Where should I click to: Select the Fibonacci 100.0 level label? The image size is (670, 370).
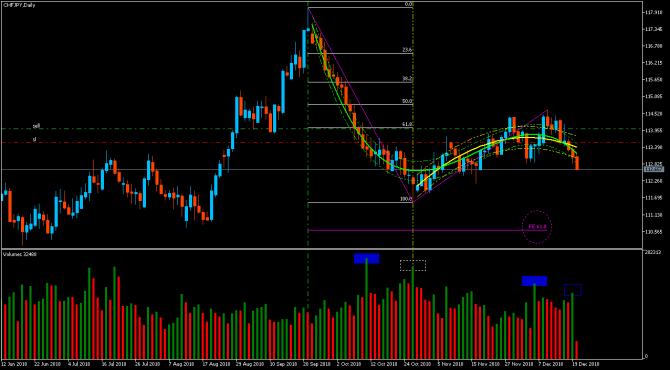pos(406,199)
